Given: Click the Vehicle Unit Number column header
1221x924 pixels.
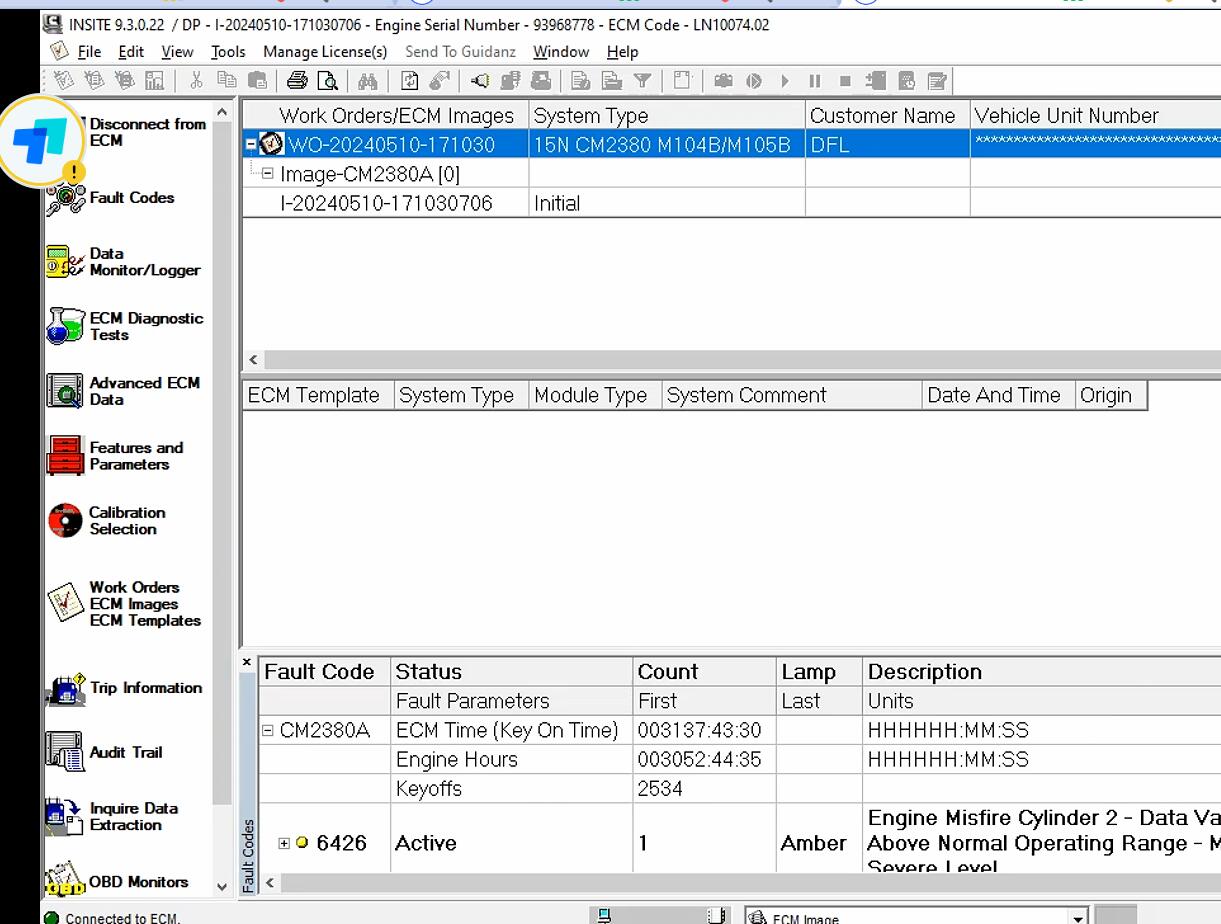Looking at the screenshot, I should coord(1096,116).
